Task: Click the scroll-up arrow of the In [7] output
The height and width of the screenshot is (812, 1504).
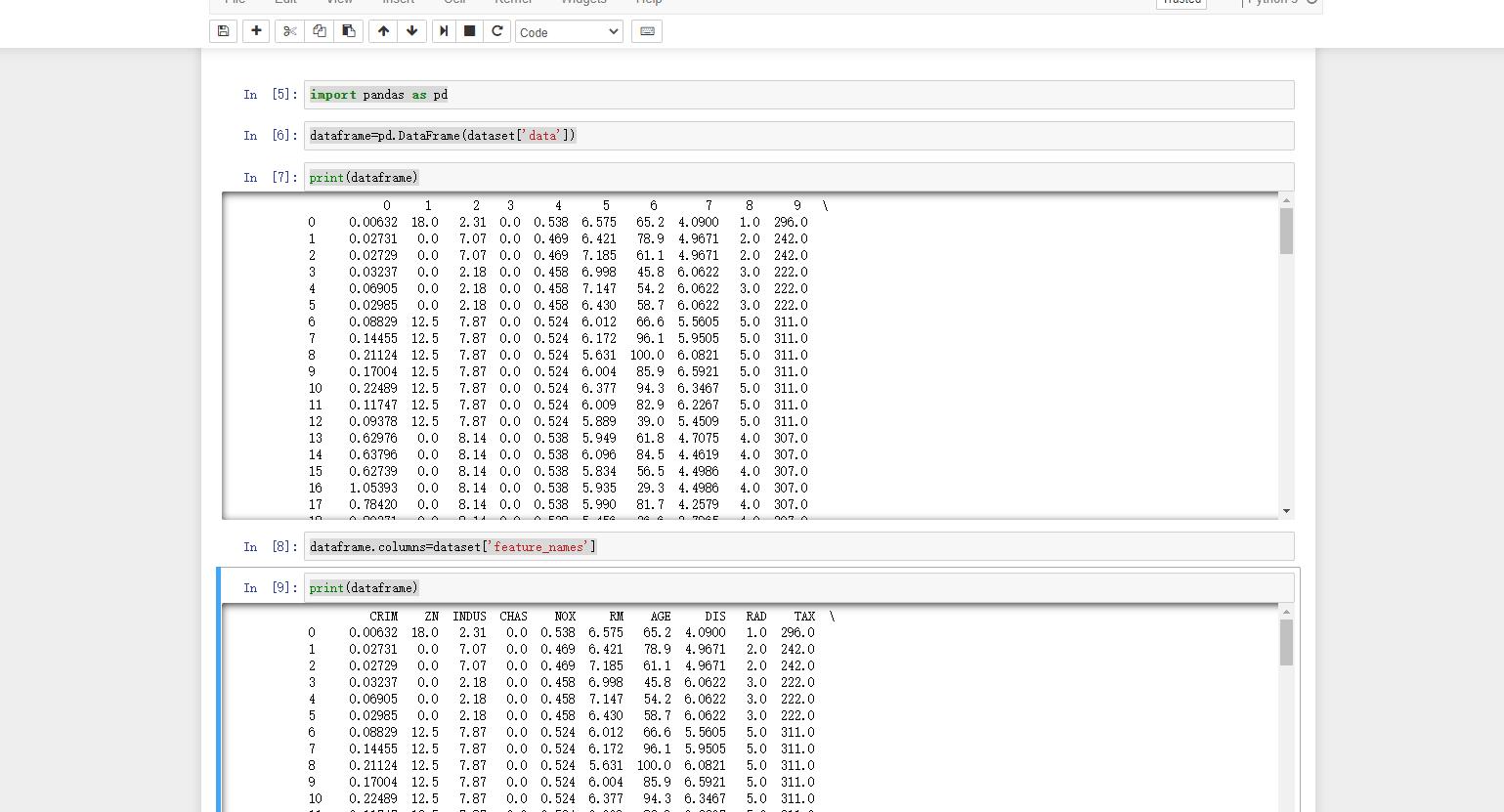Action: click(1286, 200)
